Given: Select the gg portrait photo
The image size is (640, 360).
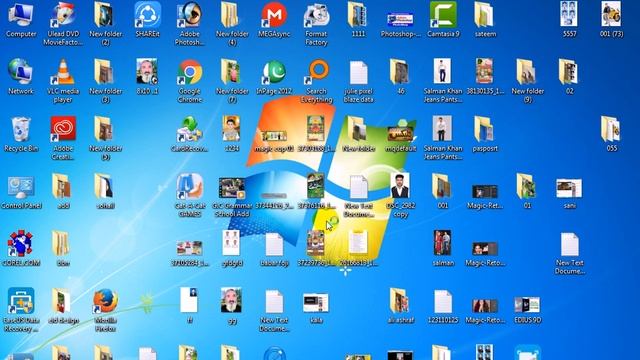Looking at the screenshot, I should coord(232,307).
